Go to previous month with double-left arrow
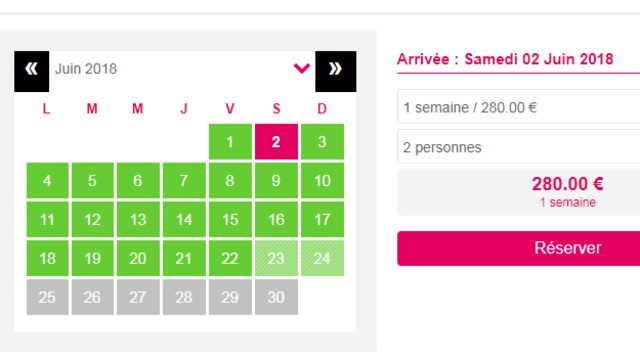 (31, 71)
